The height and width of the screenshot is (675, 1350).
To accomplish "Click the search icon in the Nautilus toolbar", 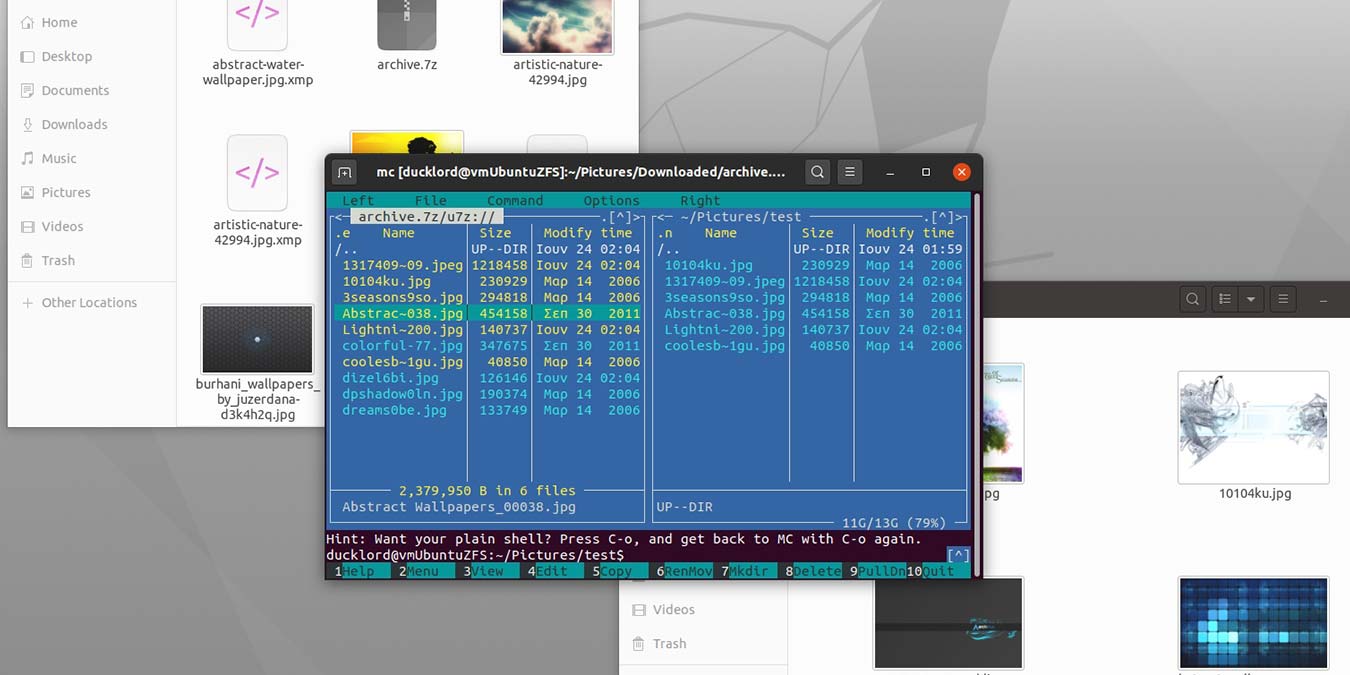I will (1192, 298).
